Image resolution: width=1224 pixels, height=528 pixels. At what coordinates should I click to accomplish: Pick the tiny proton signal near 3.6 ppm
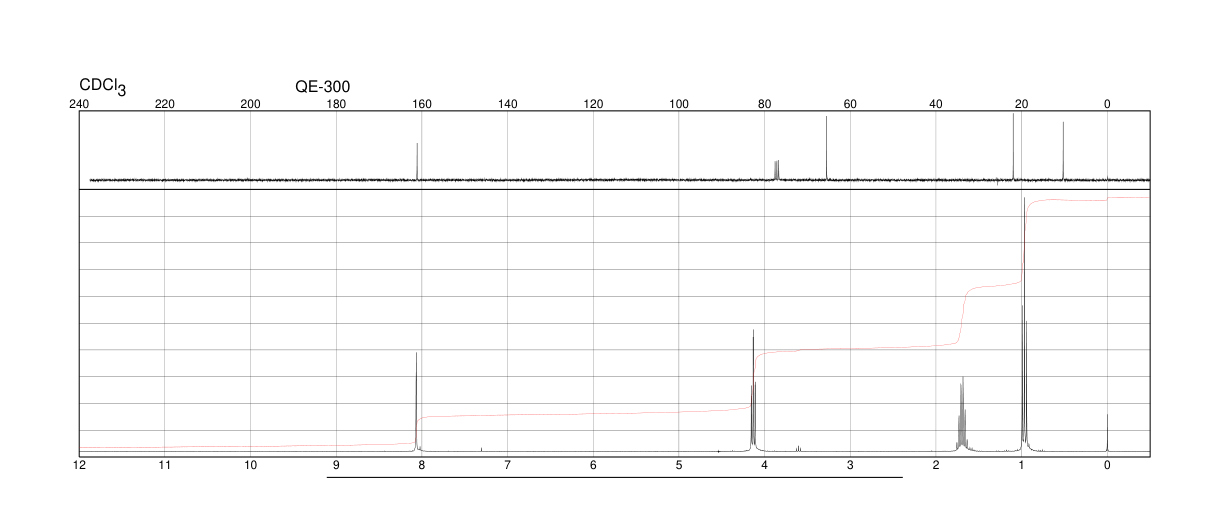tap(798, 448)
